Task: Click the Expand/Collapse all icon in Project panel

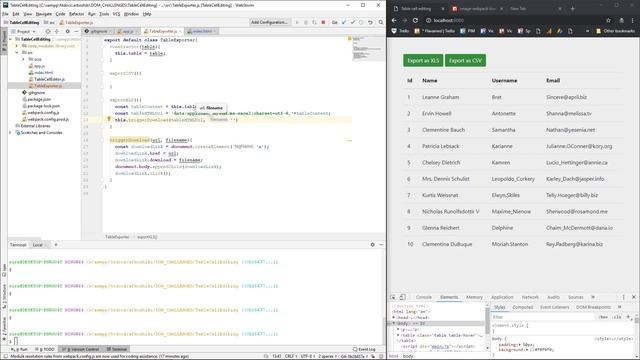Action: (57, 31)
